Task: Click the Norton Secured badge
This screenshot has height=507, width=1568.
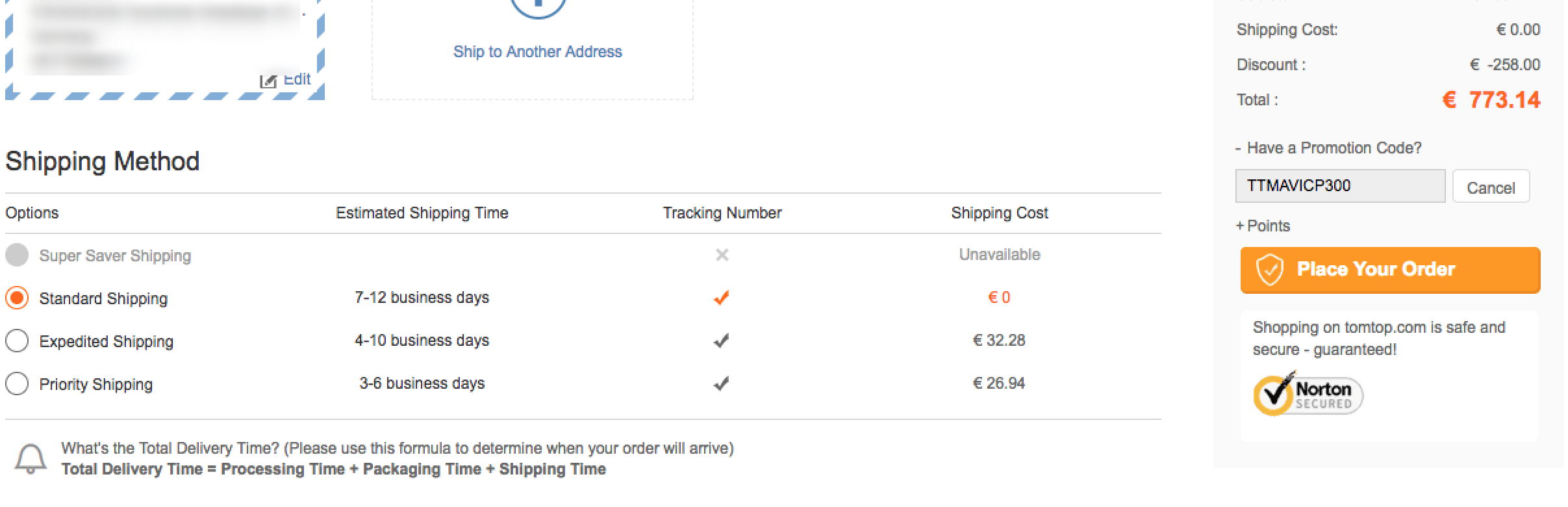Action: point(1308,394)
